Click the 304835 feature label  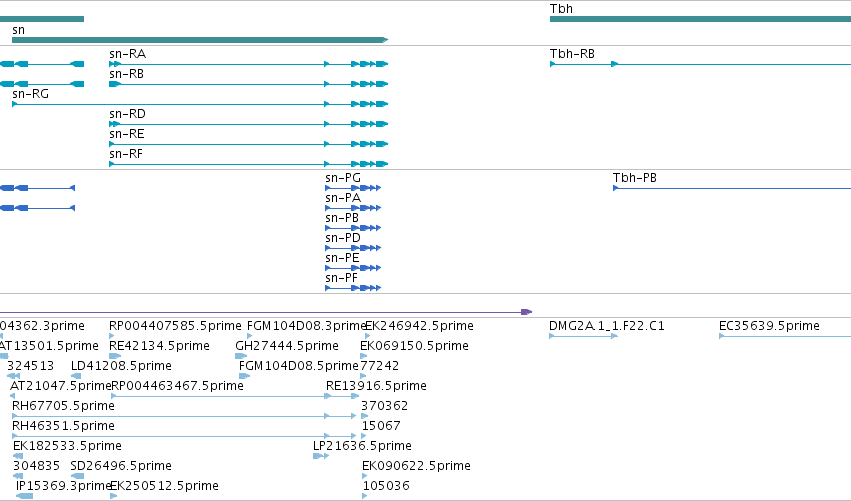(36, 466)
